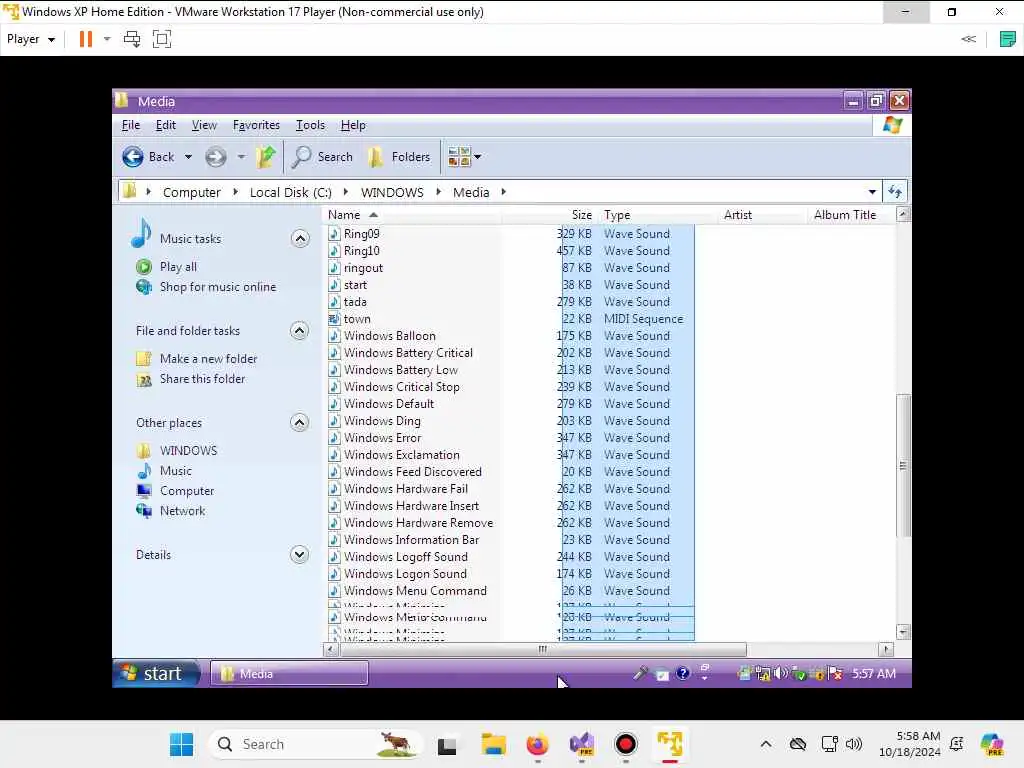Click the XP tray volume speaker icon
This screenshot has width=1024, height=768.
pos(780,673)
